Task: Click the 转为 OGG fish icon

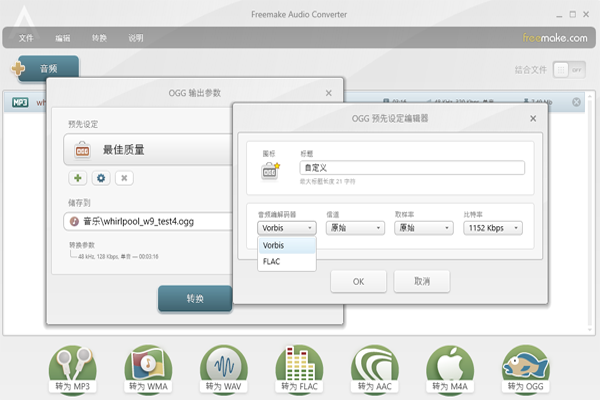Action: 525,370
